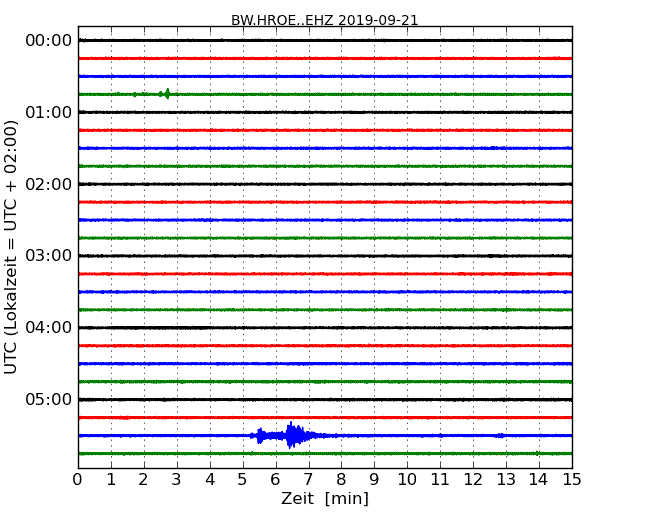Click the blue event onset burst near minute 5.5
Image resolution: width=650 pixels, height=520 pixels.
tap(260, 435)
